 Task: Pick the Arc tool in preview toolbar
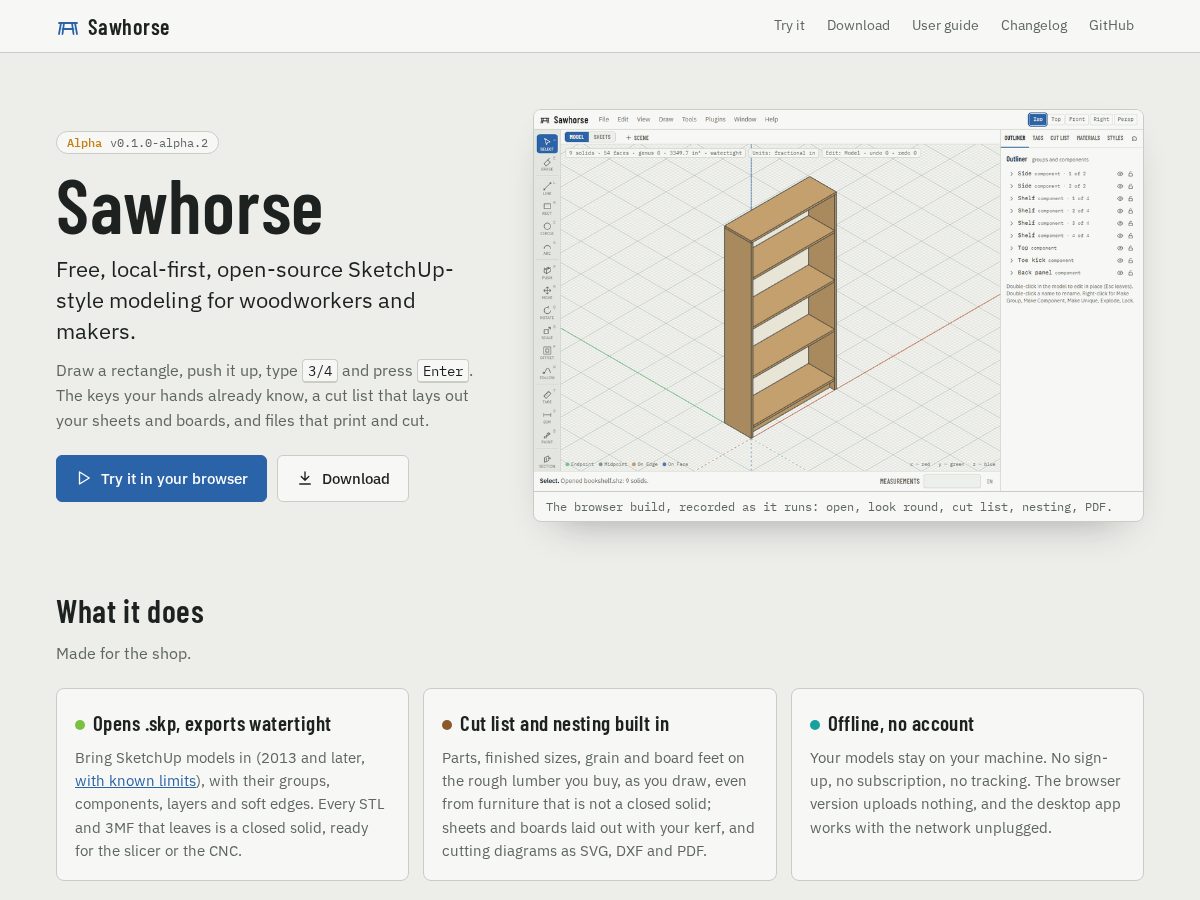click(547, 250)
